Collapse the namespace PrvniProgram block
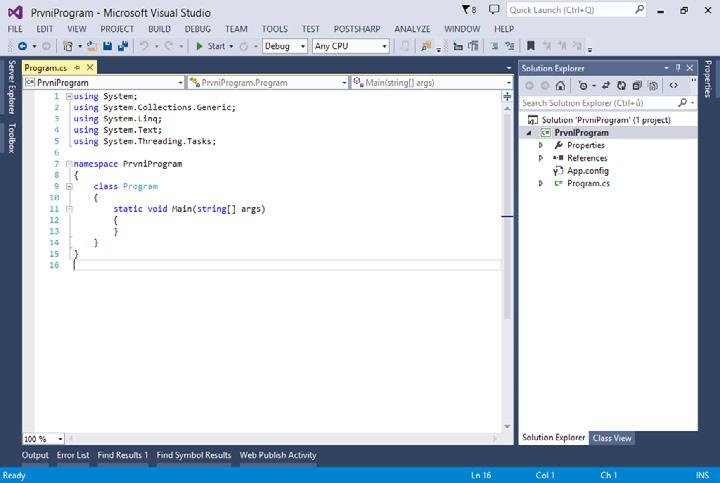The width and height of the screenshot is (720, 483). (69, 164)
